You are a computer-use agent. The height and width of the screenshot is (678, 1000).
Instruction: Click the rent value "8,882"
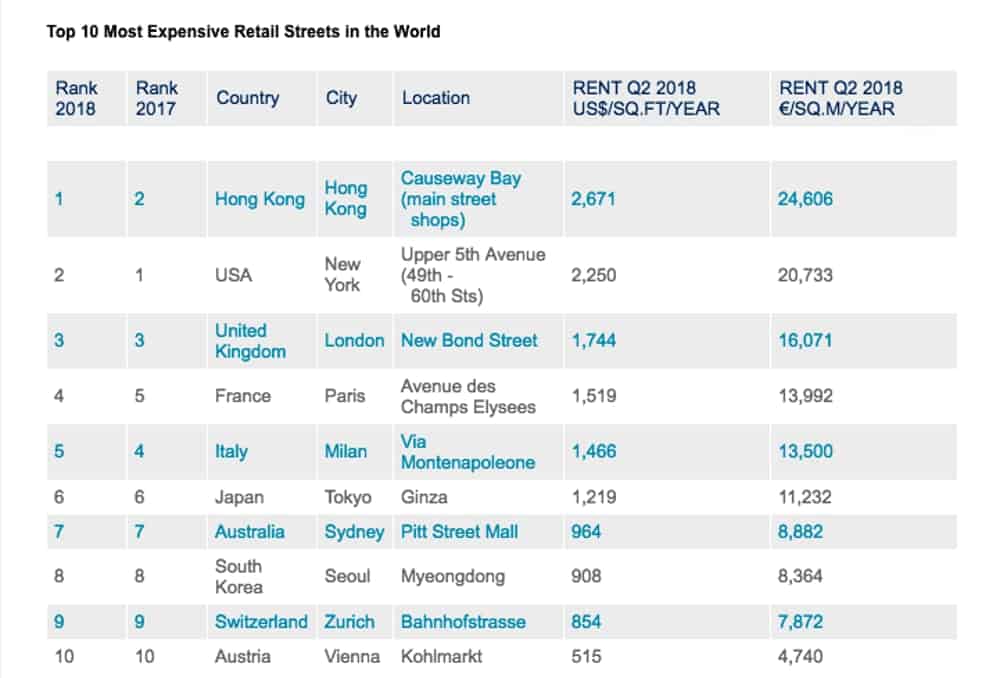(800, 532)
